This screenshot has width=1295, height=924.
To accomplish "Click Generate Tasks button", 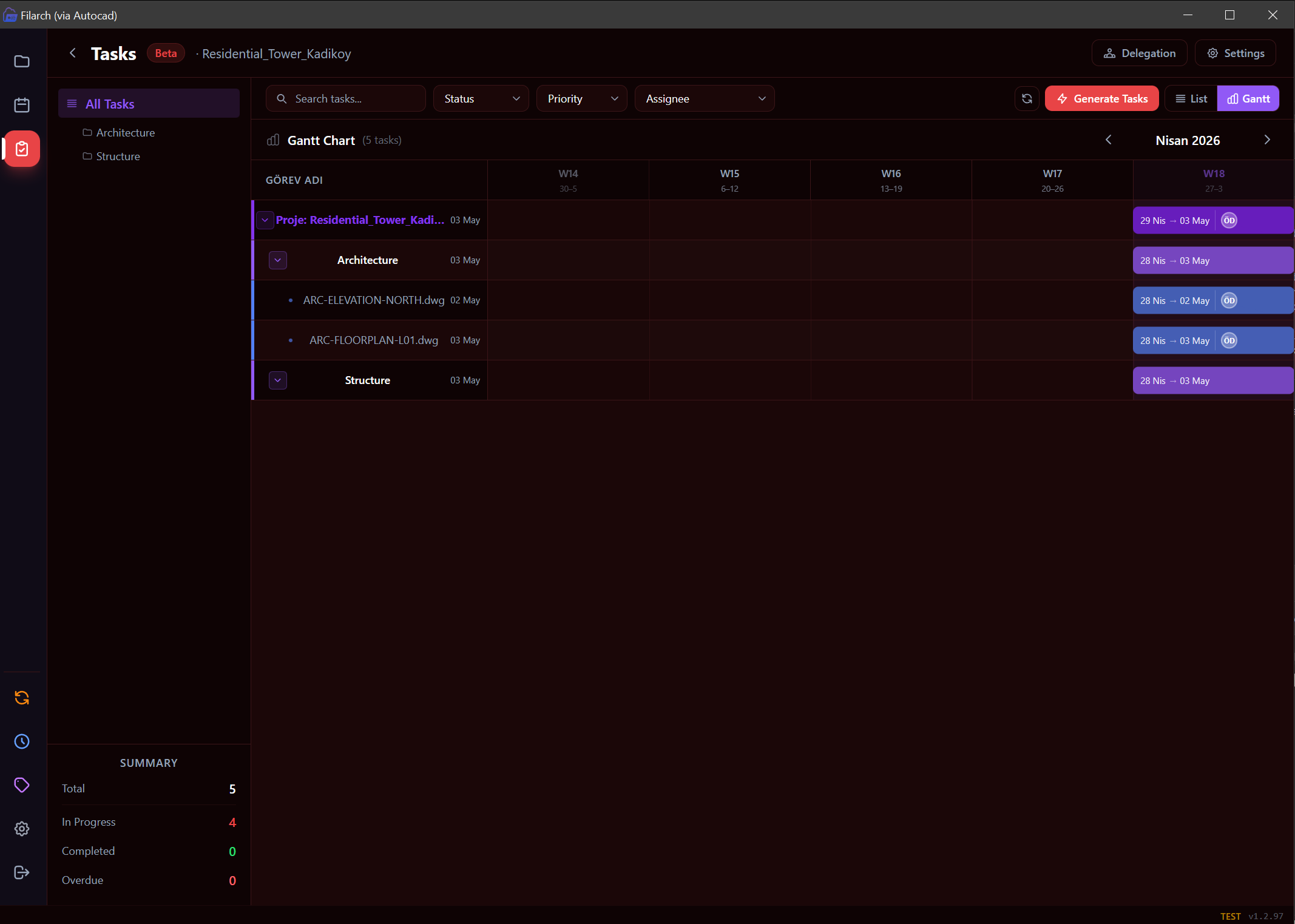I will click(1102, 99).
